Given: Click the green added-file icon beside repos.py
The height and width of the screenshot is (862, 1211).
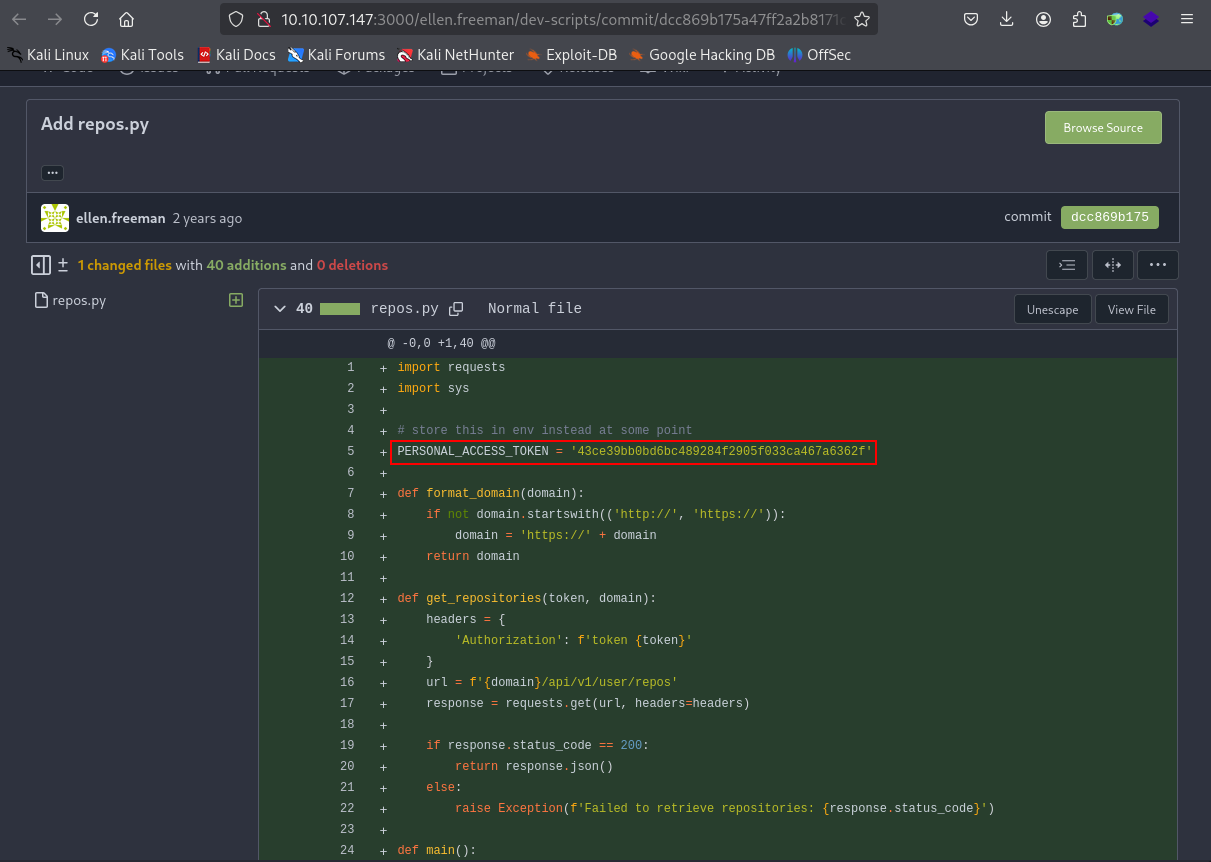Looking at the screenshot, I should [x=236, y=300].
